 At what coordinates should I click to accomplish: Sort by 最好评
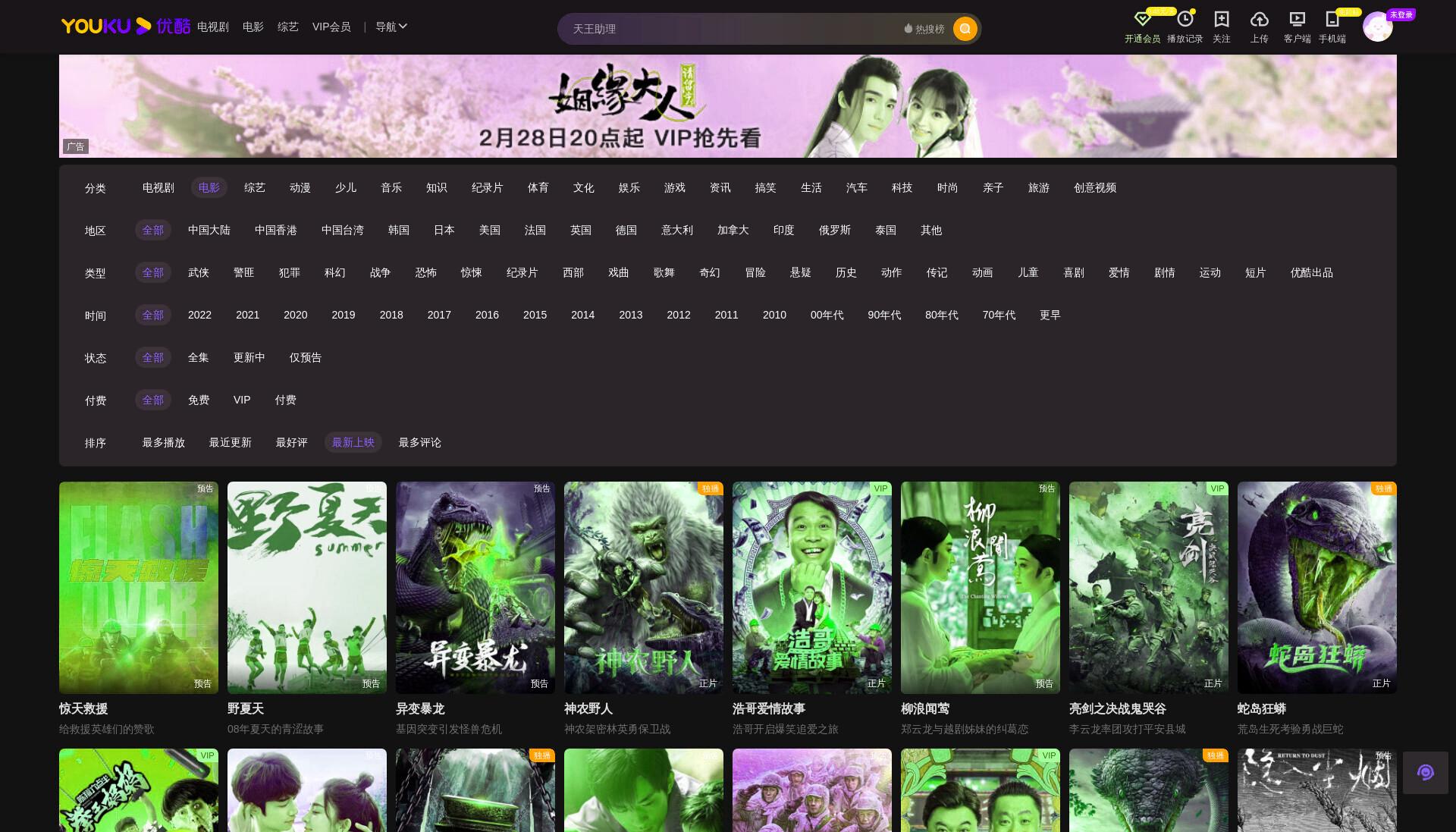point(292,442)
